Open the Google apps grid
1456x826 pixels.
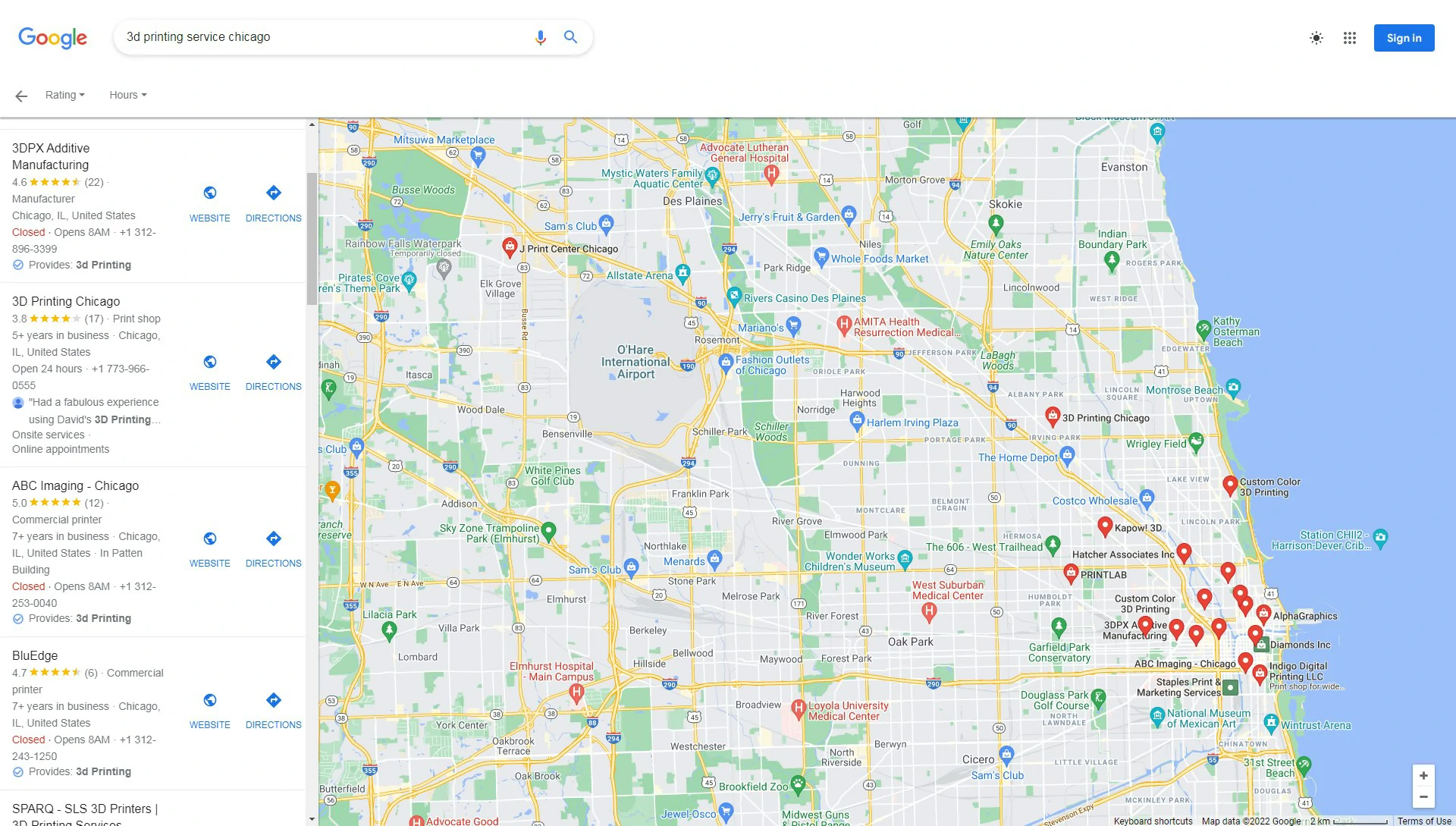click(x=1350, y=38)
